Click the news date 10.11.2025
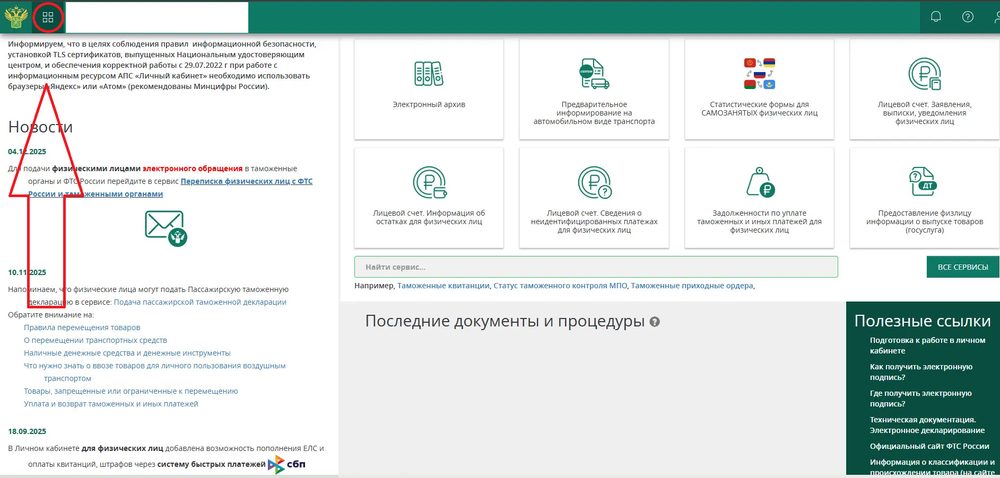Image resolution: width=1000 pixels, height=478 pixels. click(27, 272)
